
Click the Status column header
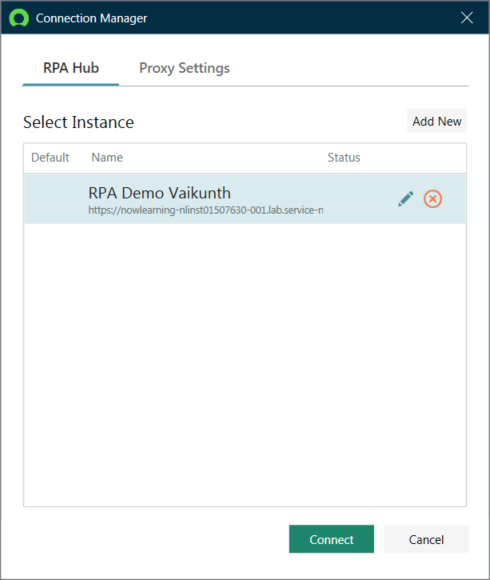click(x=344, y=158)
